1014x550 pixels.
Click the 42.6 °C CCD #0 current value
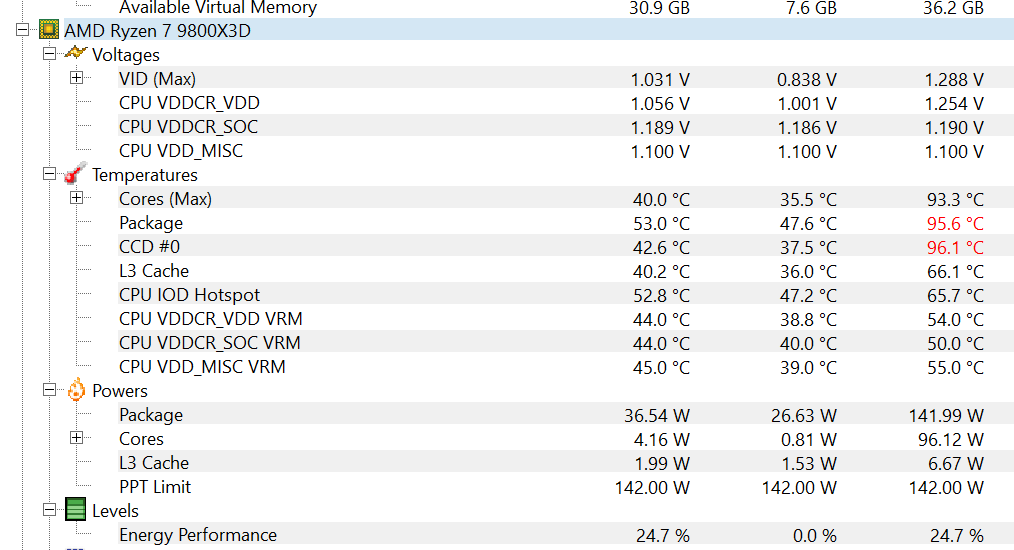coord(661,248)
